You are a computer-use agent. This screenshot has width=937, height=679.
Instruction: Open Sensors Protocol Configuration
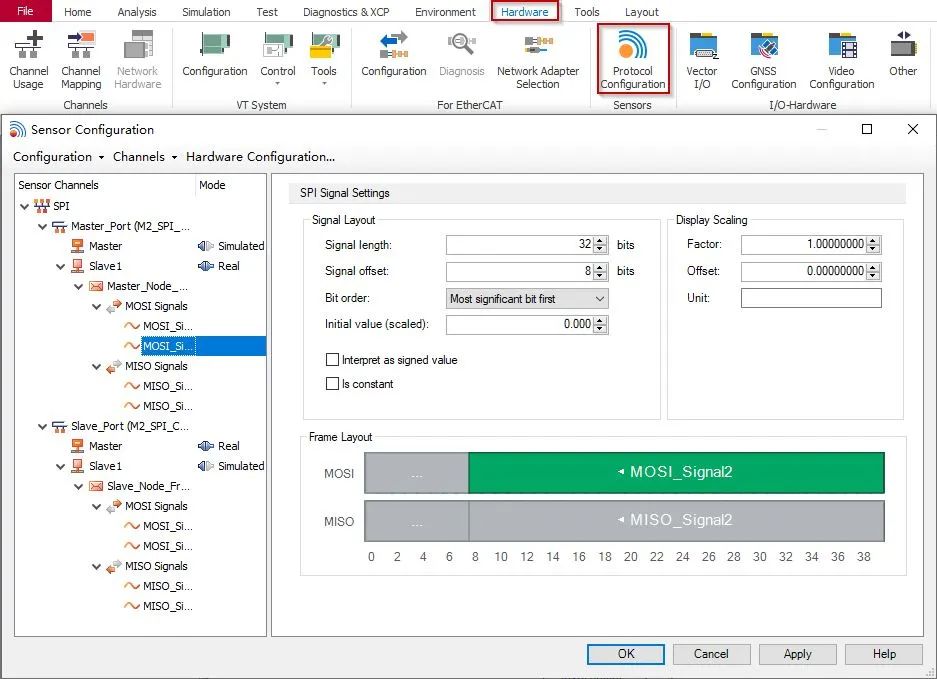tap(633, 60)
